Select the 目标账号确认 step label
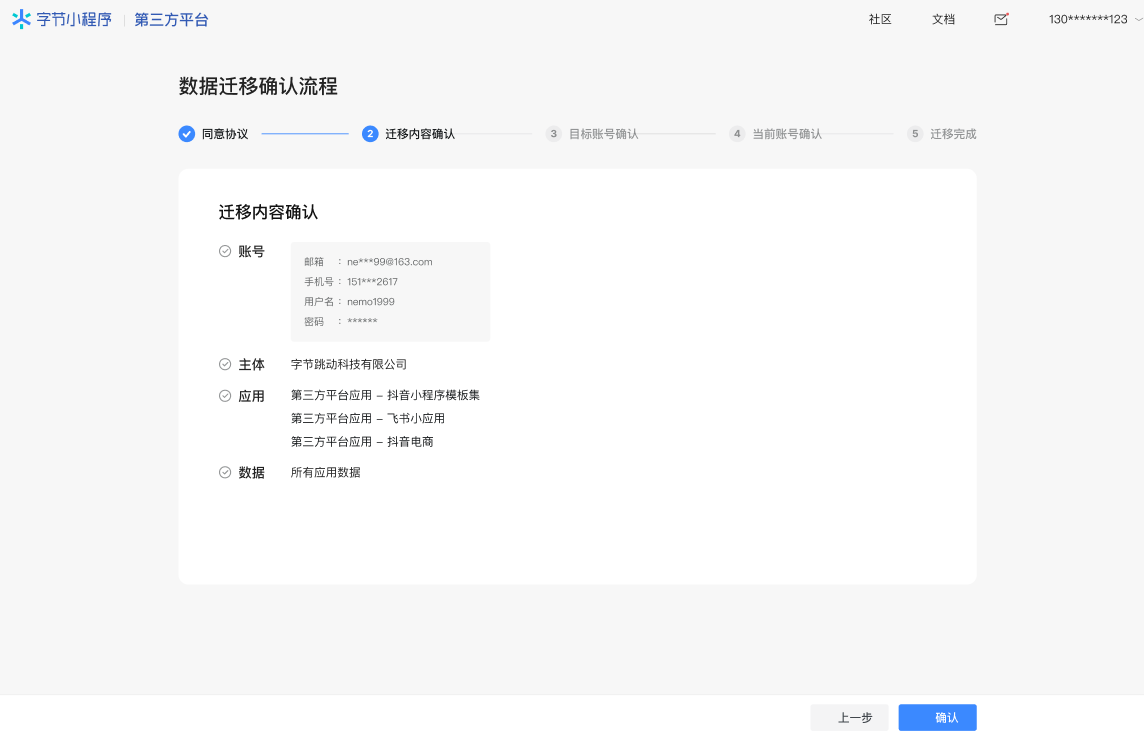This screenshot has height=732, width=1144. click(x=603, y=134)
